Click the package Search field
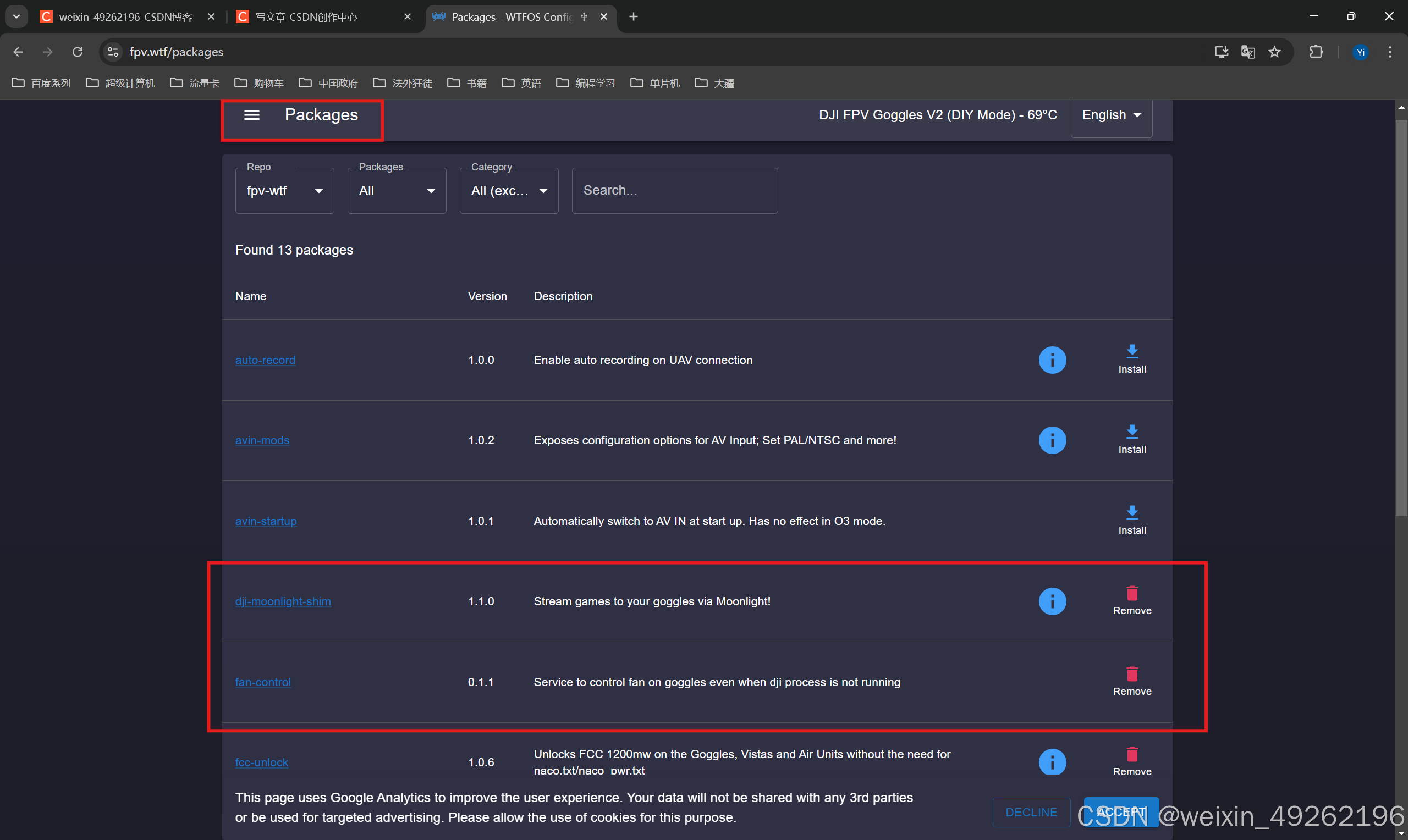The image size is (1408, 840). [x=674, y=191]
